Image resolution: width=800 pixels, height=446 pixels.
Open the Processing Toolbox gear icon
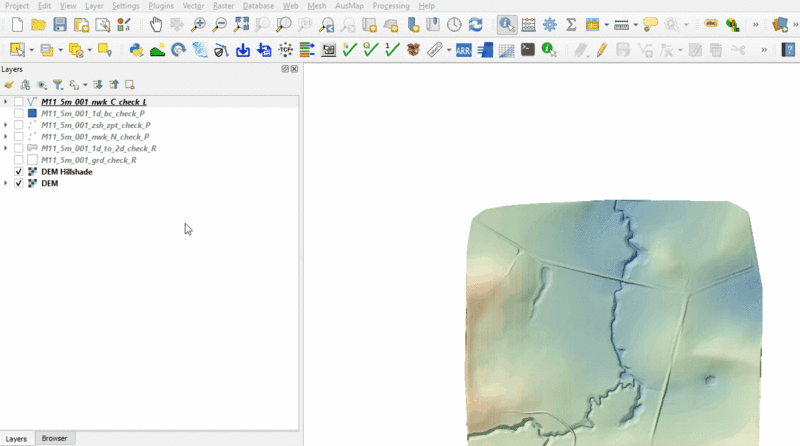click(x=549, y=25)
